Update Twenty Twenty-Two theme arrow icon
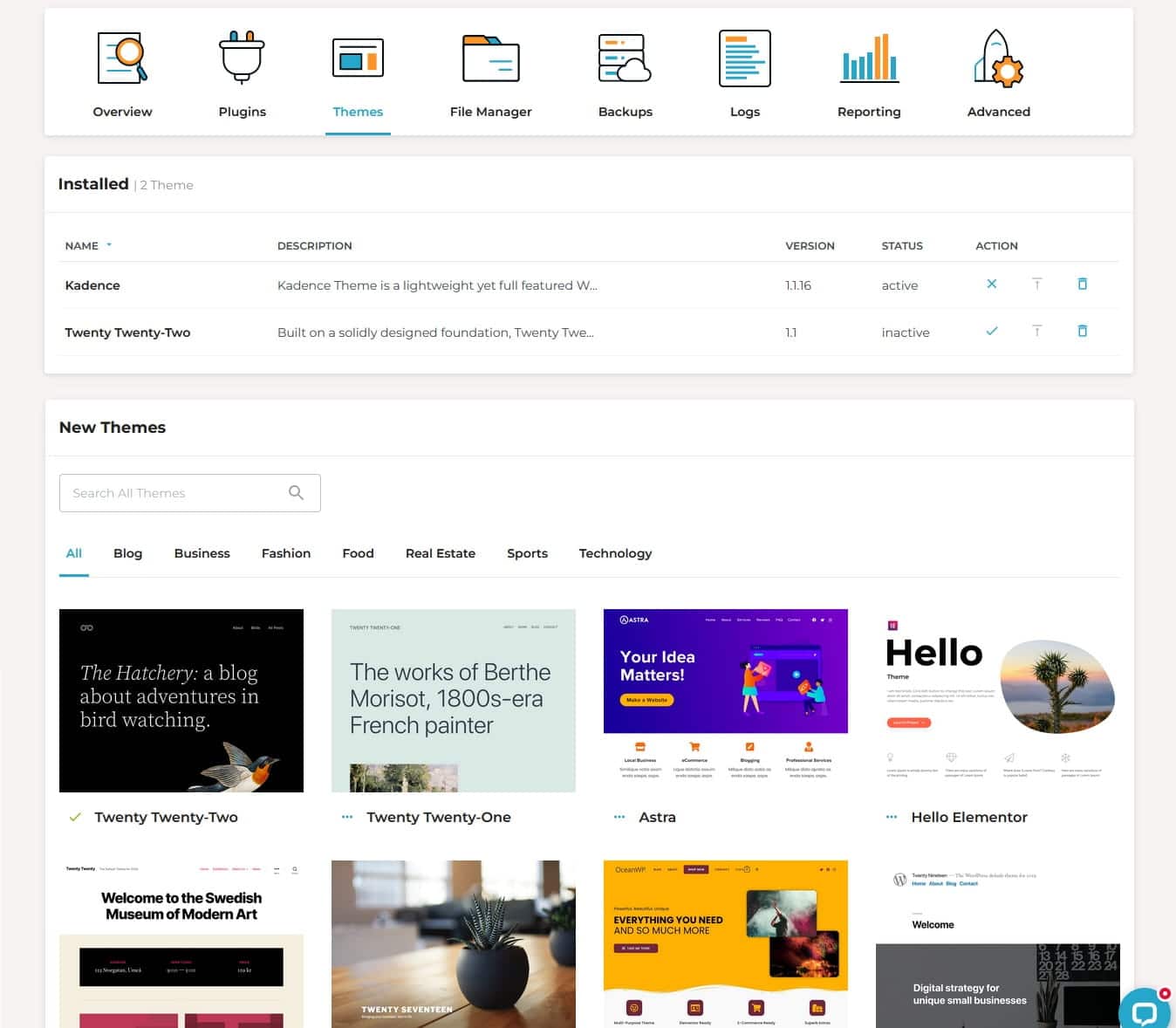Viewport: 1176px width, 1028px height. [x=1036, y=331]
